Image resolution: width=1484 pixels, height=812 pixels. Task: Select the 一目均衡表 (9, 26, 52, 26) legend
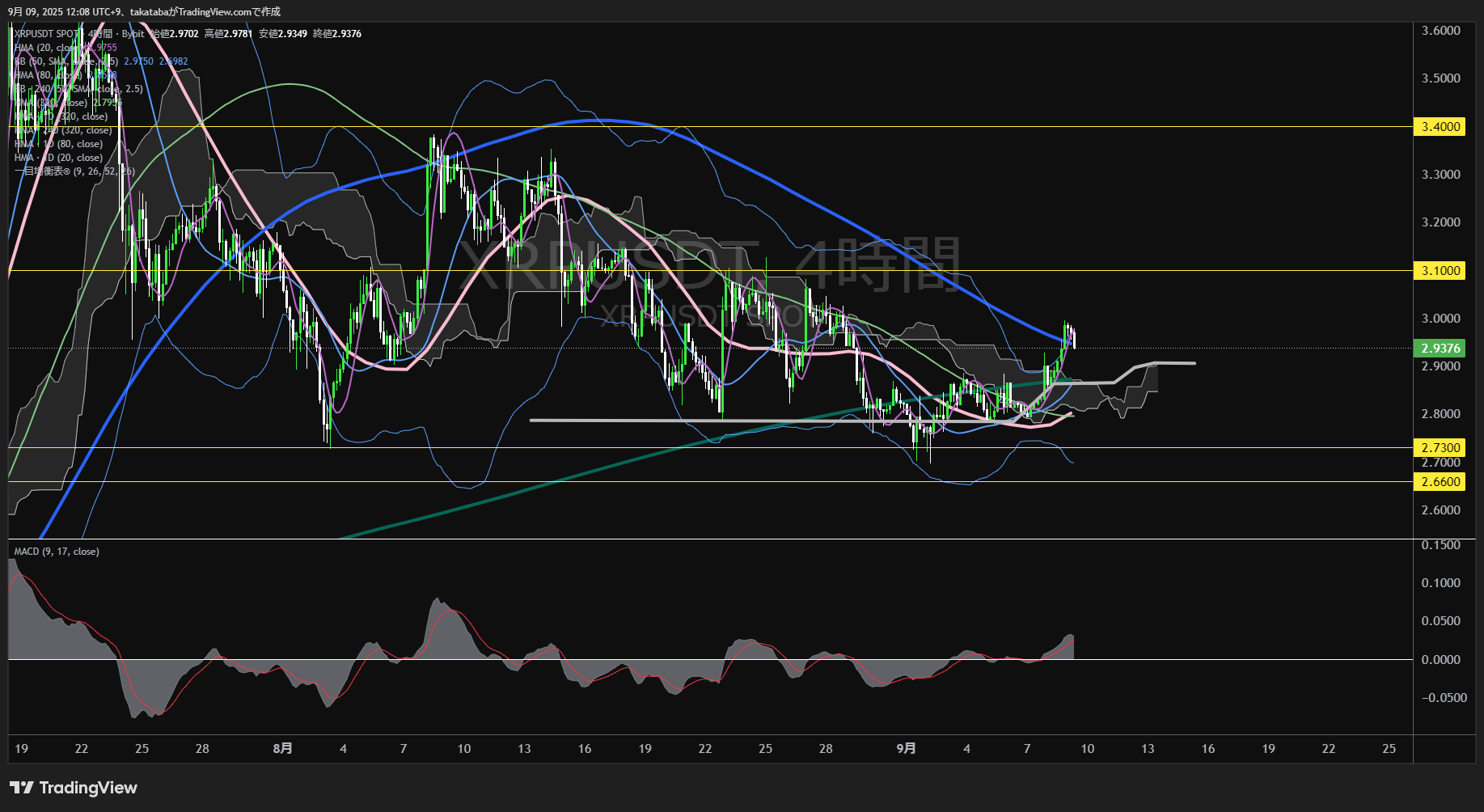(x=74, y=171)
